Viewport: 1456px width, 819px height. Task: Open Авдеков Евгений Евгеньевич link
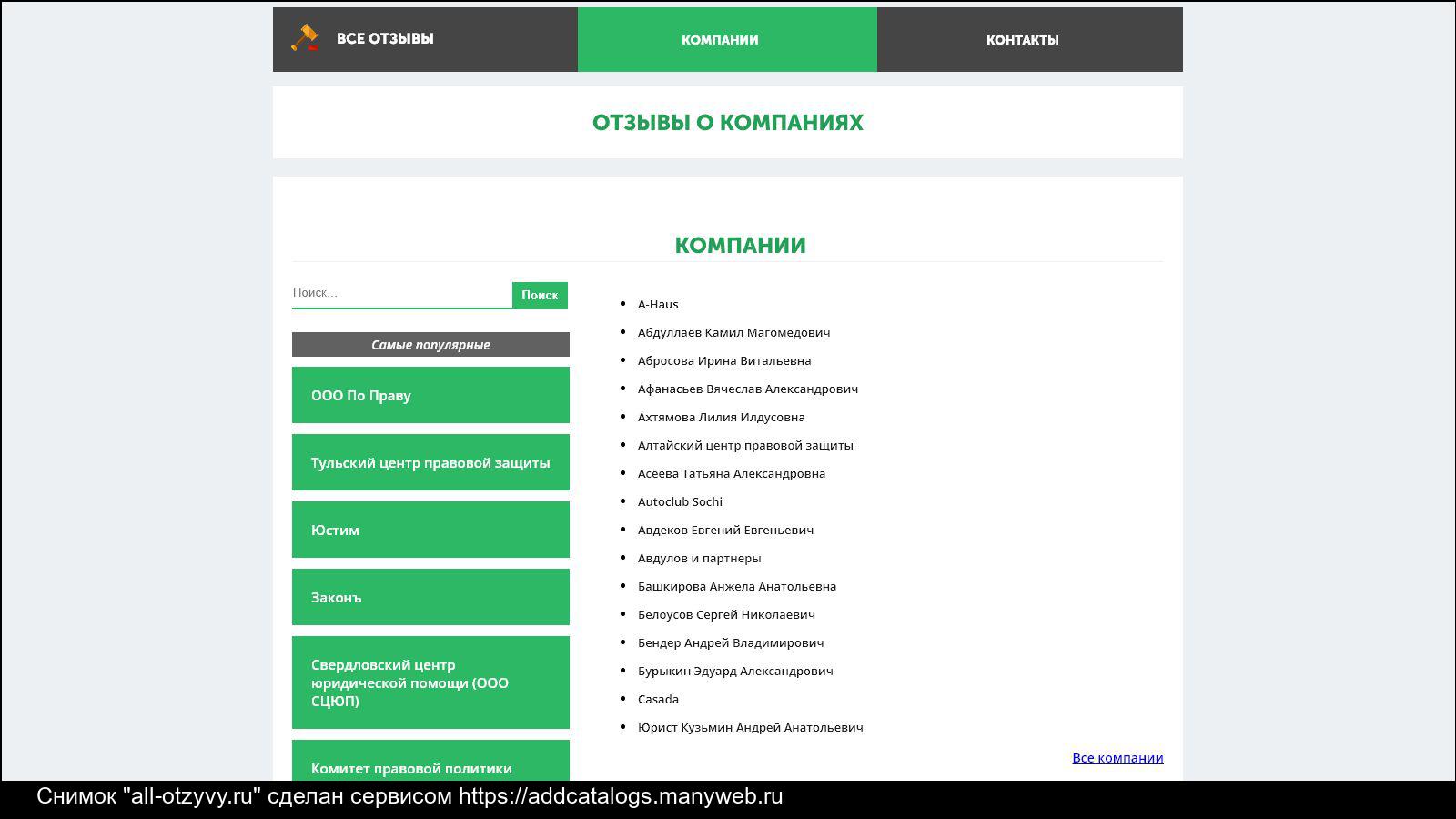pos(726,530)
